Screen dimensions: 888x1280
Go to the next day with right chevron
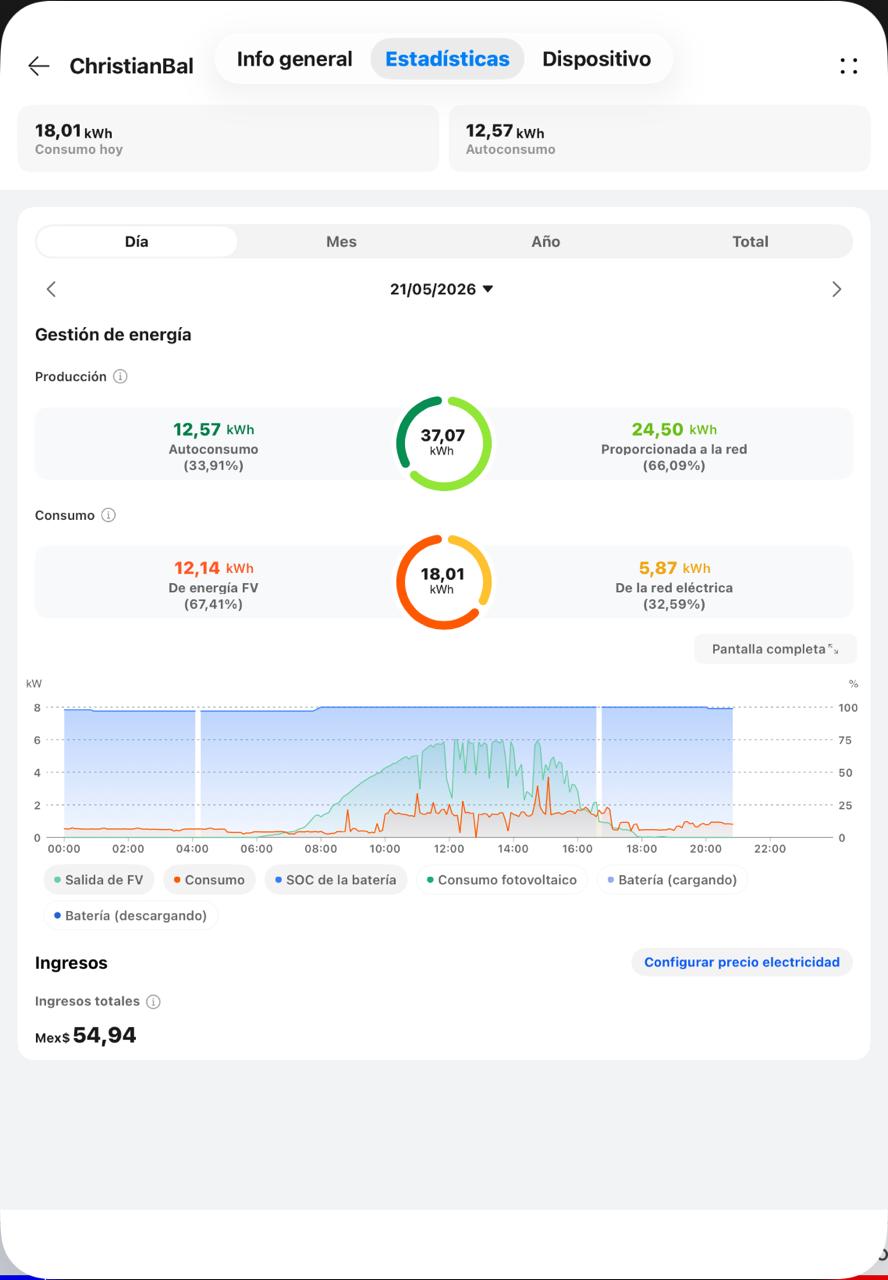click(x=837, y=289)
